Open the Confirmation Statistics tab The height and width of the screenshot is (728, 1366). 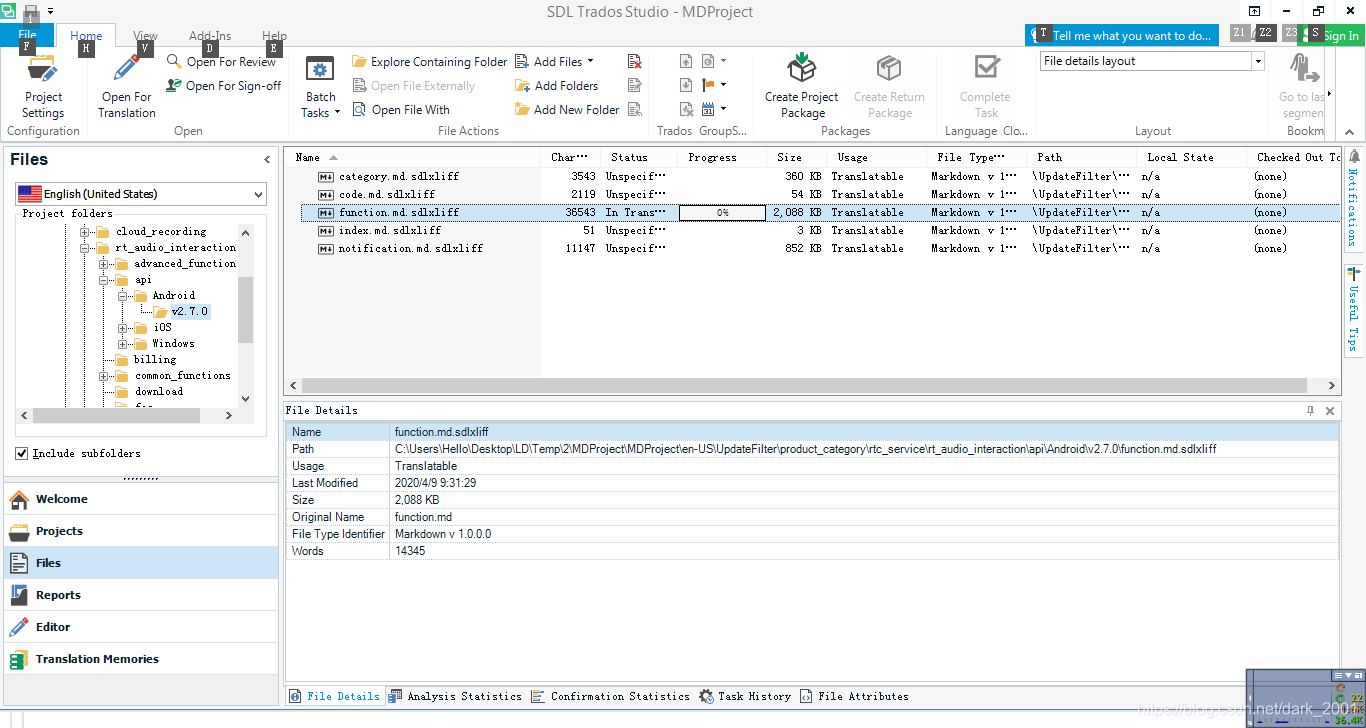610,696
